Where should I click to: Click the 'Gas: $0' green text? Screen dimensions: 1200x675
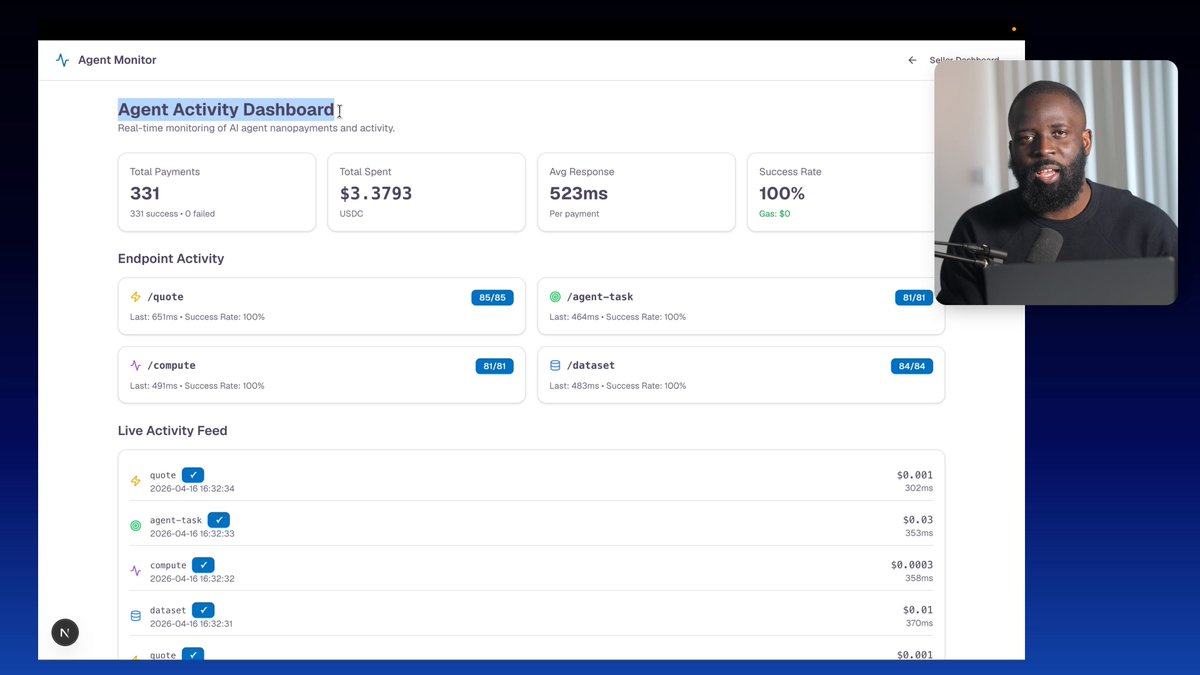point(775,214)
